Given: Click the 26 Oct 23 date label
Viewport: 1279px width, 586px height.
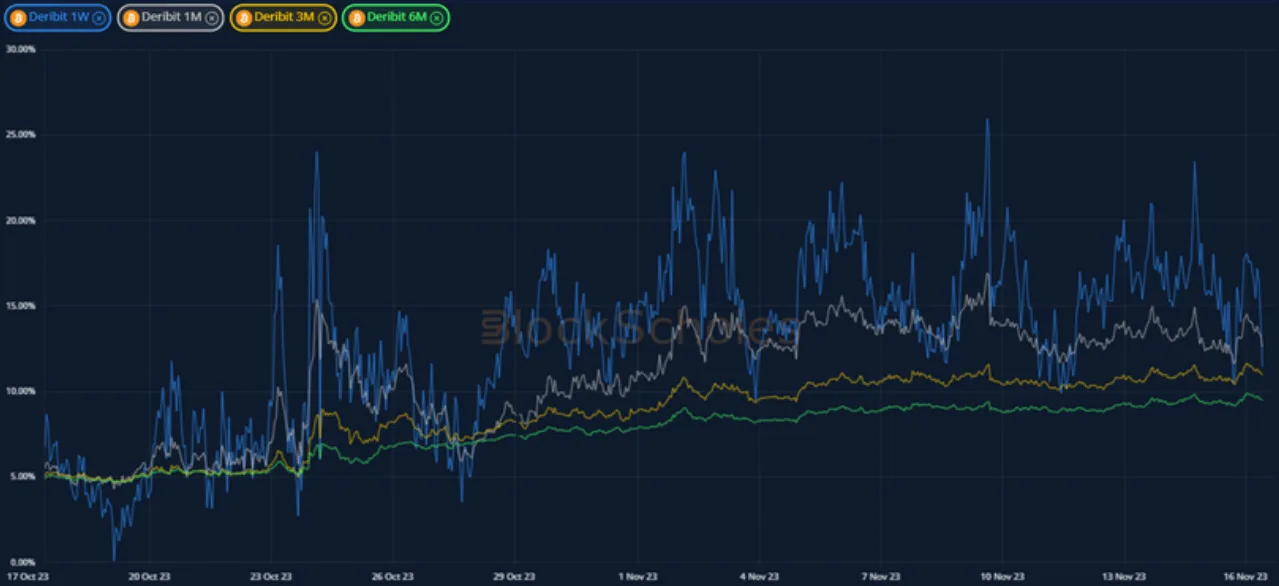Looking at the screenshot, I should 393,577.
